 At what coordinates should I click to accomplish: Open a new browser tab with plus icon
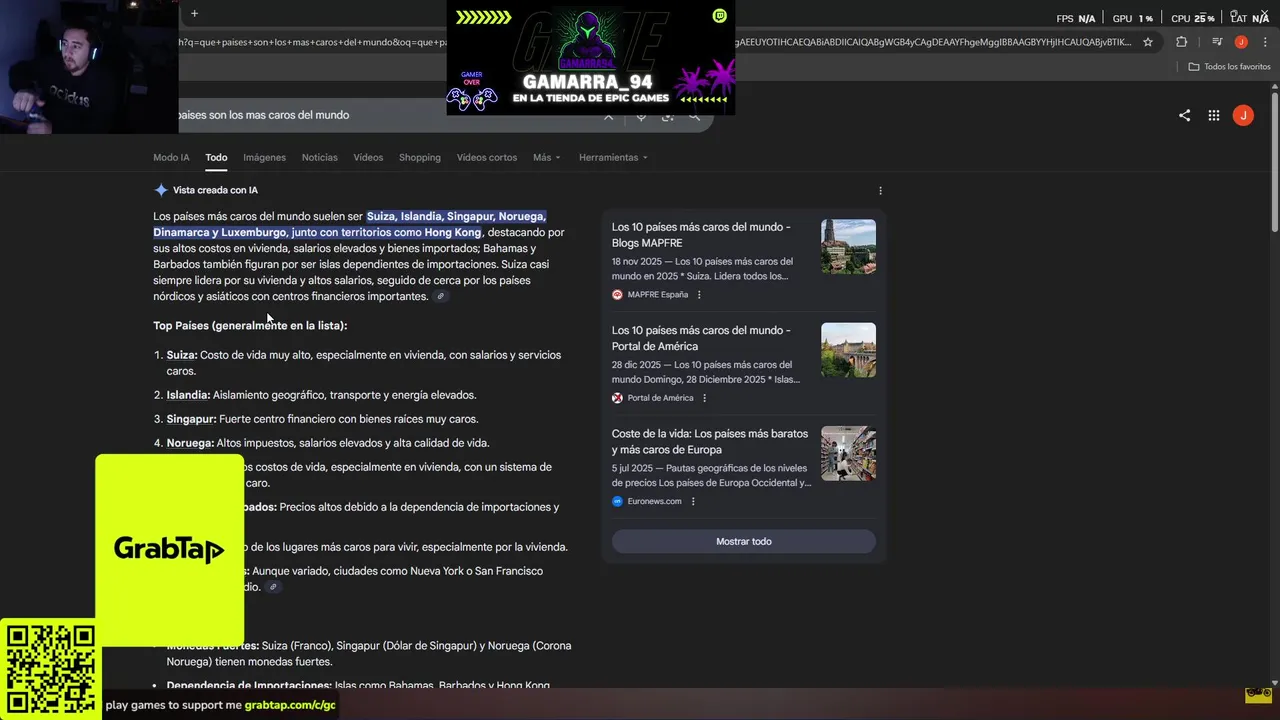194,14
